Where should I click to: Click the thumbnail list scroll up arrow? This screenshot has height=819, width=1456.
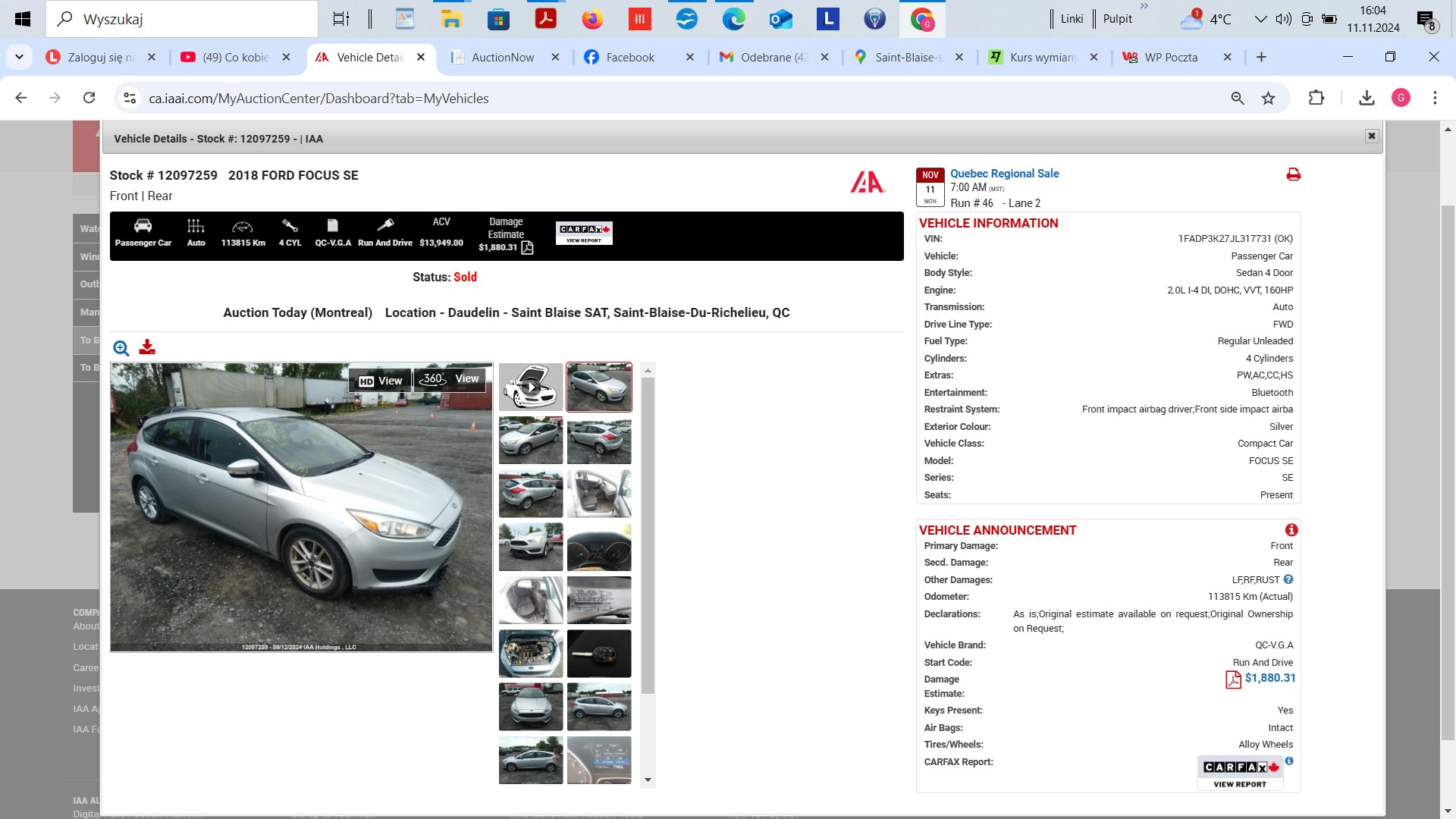tap(648, 371)
